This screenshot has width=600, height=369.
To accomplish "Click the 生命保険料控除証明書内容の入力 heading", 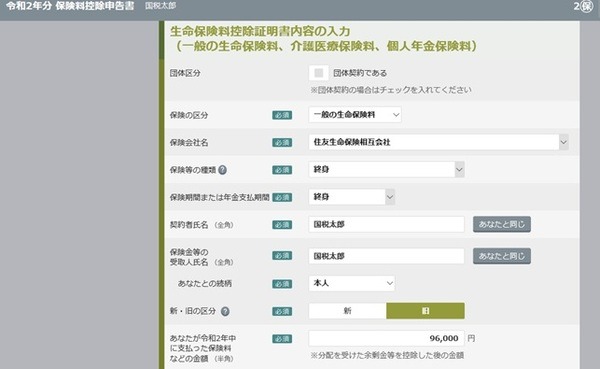I will pyautogui.click(x=260, y=31).
